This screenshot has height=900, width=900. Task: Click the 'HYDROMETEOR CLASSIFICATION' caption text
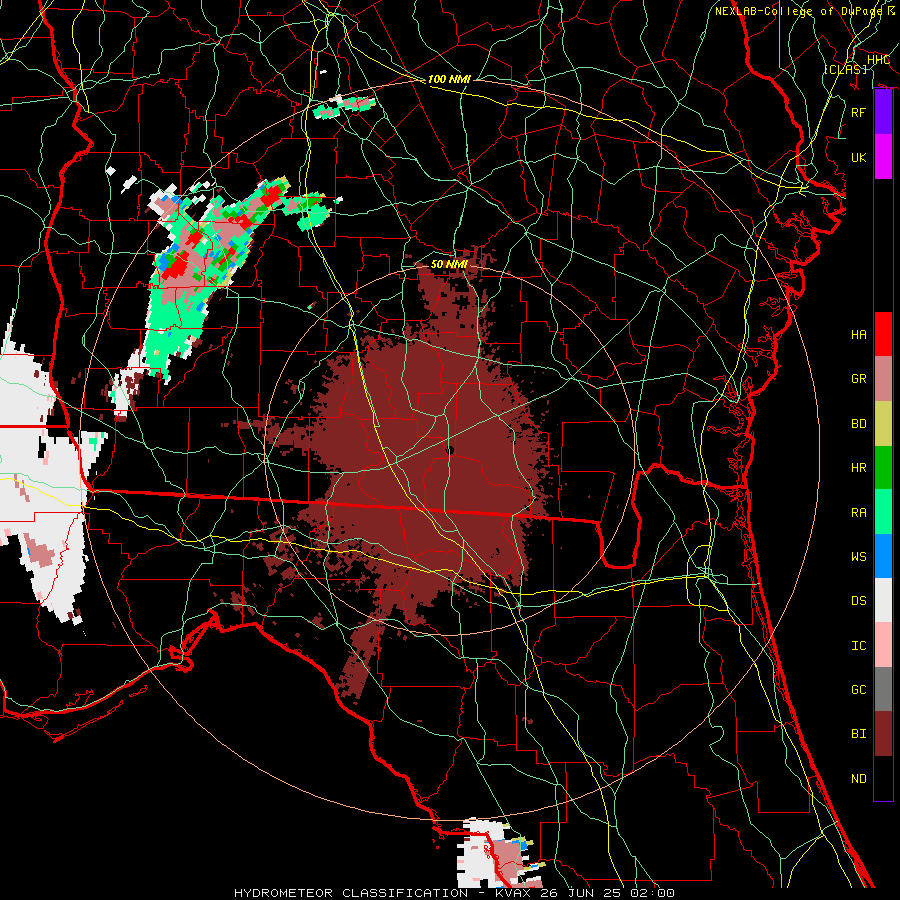point(351,893)
